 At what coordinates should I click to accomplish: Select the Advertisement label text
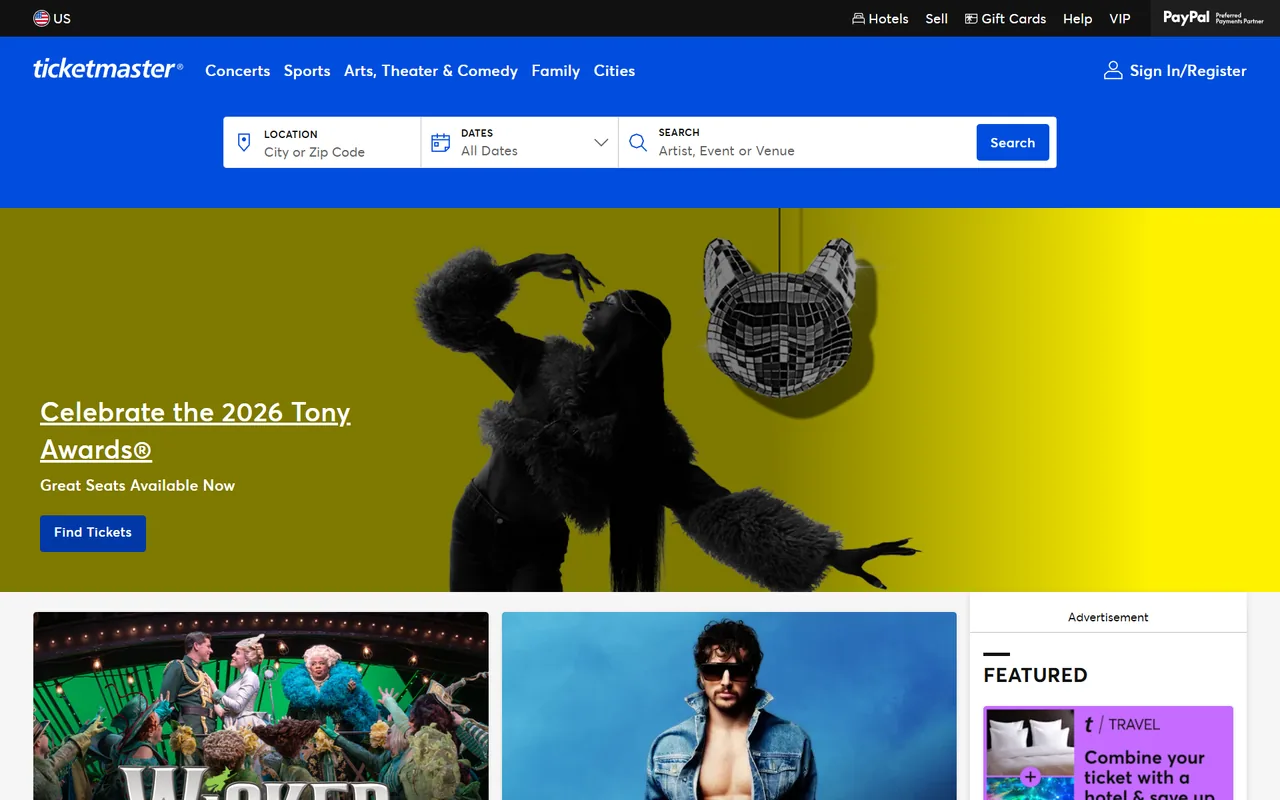point(1108,617)
